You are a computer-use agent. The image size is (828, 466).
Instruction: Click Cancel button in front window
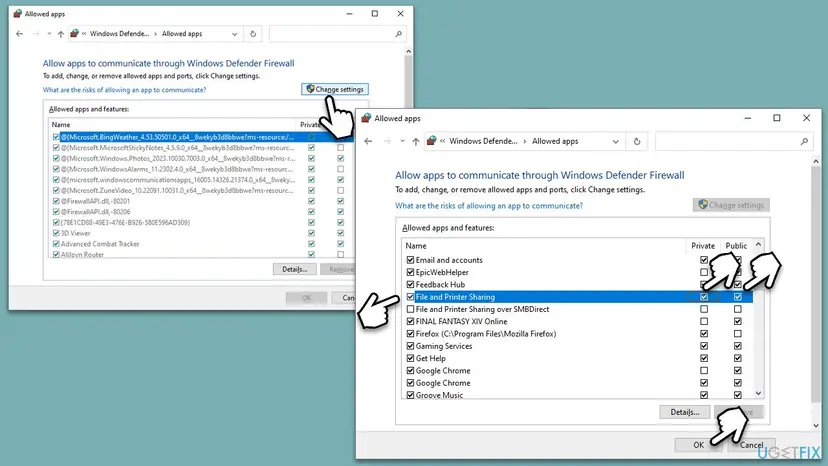751,445
